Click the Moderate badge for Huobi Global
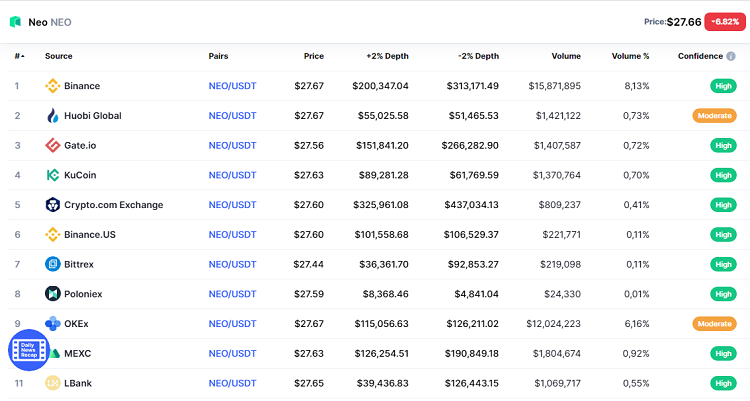 point(714,116)
